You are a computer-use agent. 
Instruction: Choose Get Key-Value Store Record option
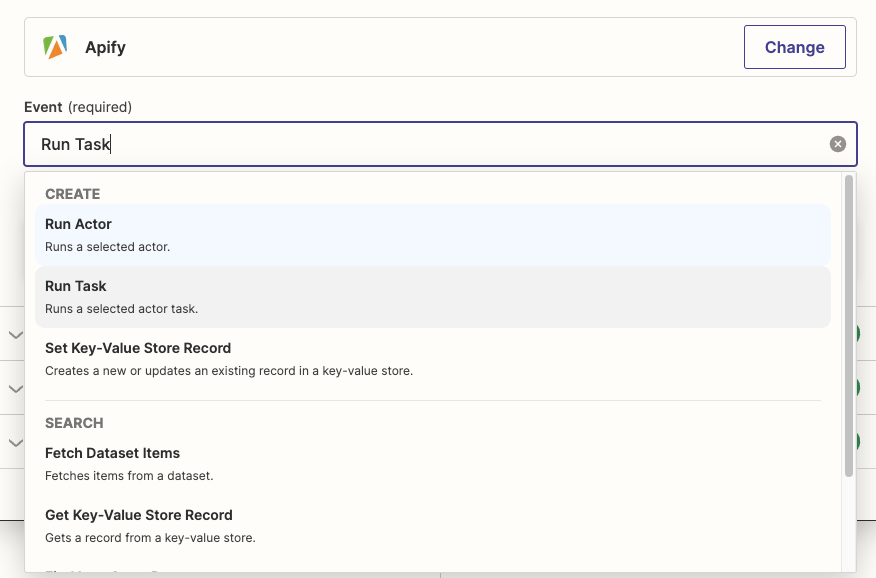click(433, 526)
